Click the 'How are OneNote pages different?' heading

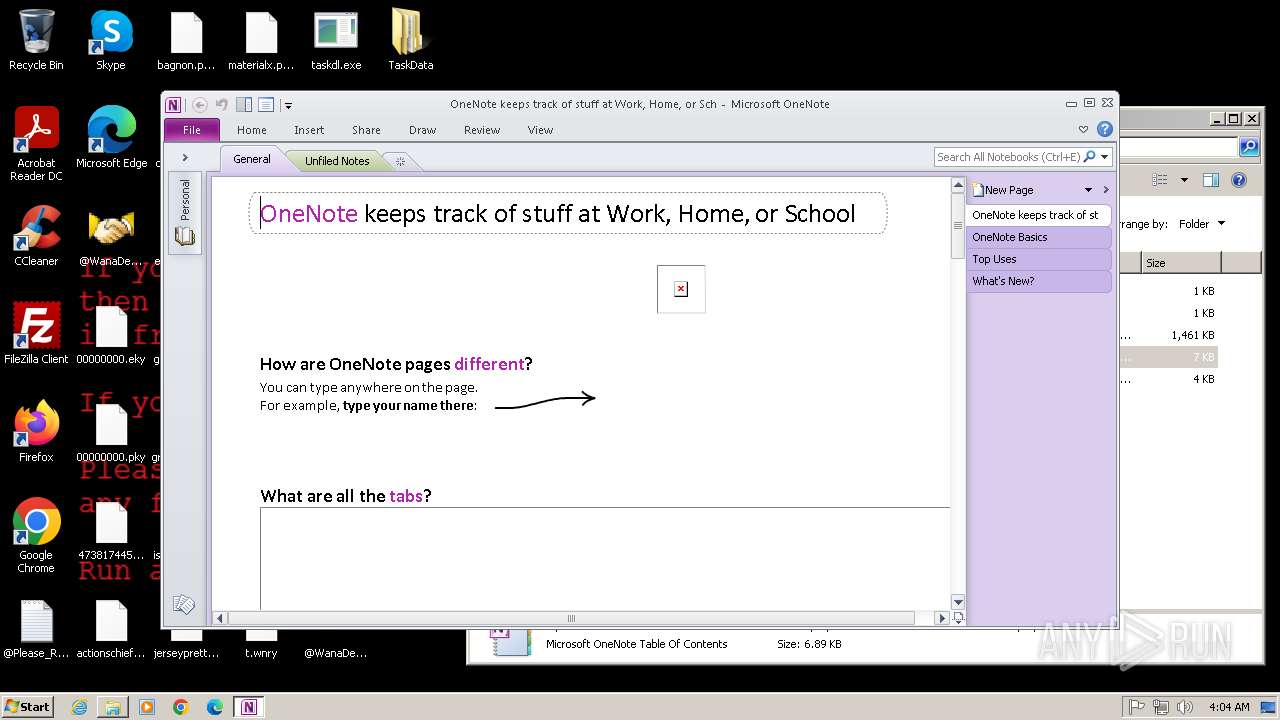396,364
